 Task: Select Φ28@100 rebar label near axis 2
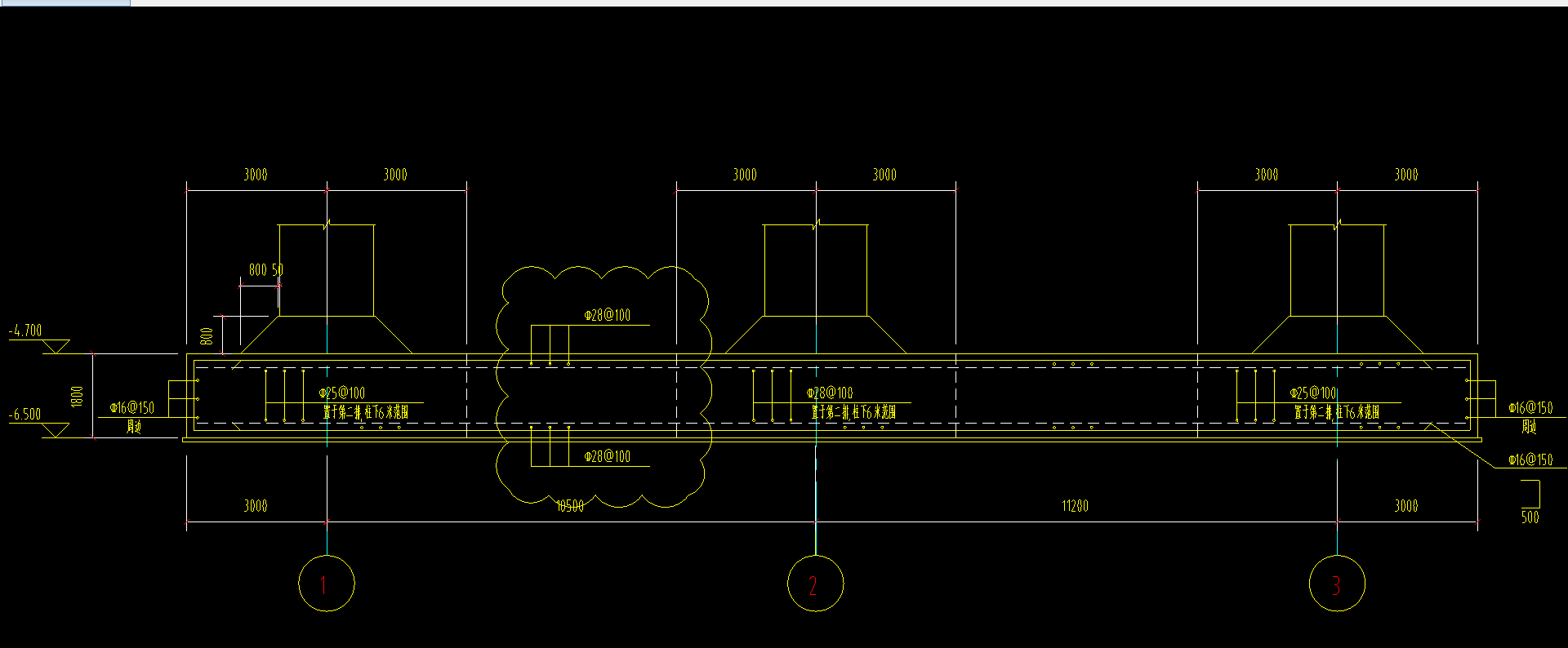[830, 393]
